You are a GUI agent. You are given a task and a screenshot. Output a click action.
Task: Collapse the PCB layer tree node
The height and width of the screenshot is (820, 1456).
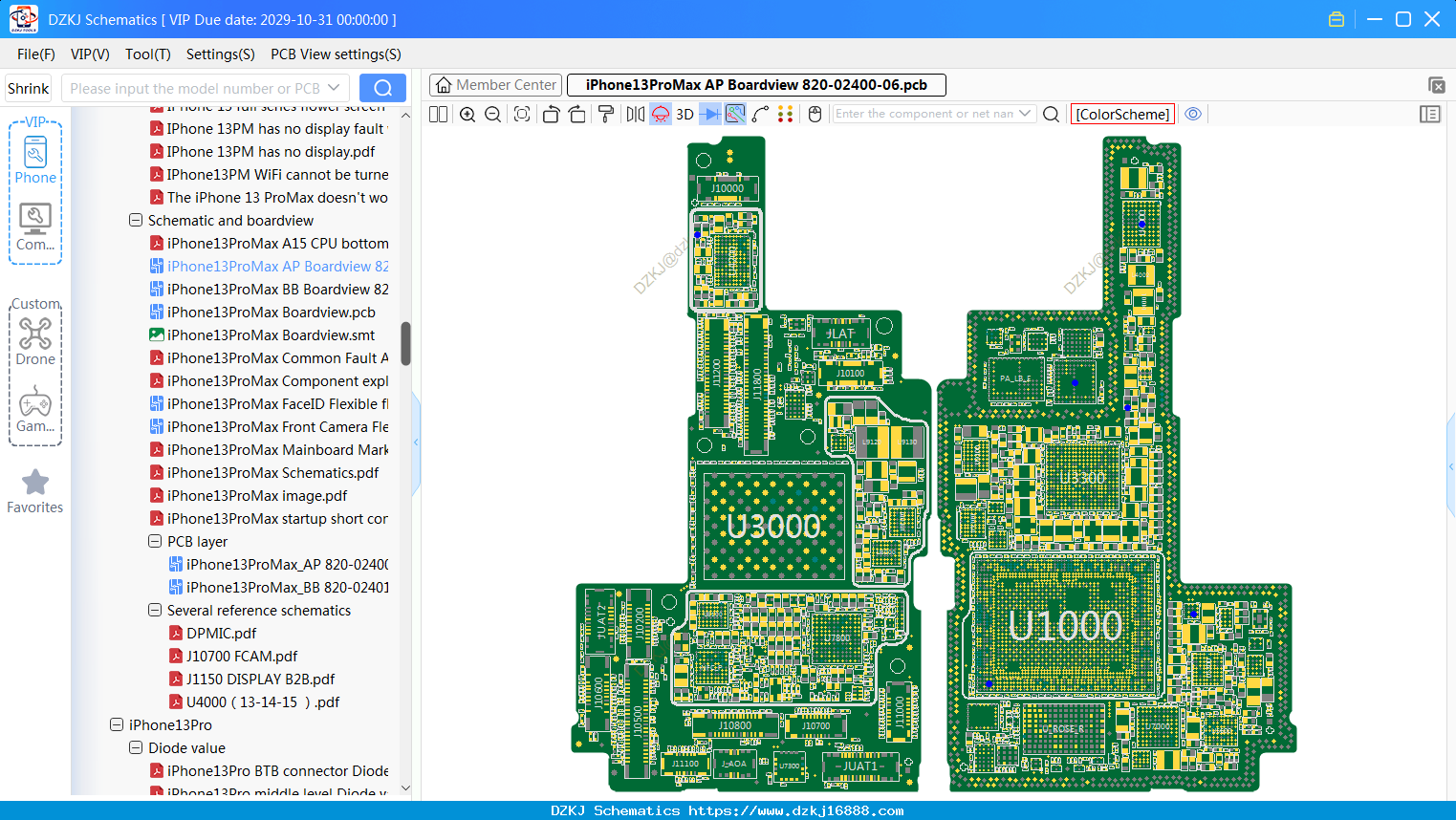[155, 541]
